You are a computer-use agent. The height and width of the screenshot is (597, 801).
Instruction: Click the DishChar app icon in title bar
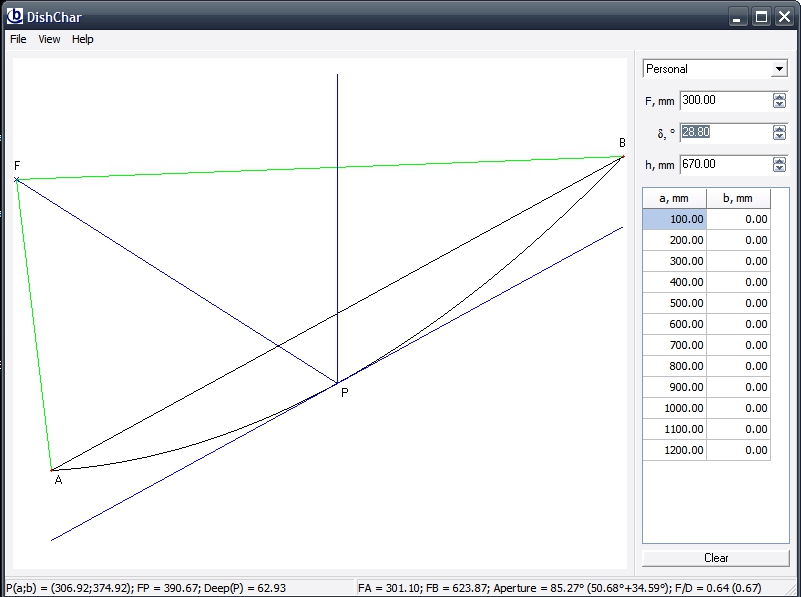[14, 16]
